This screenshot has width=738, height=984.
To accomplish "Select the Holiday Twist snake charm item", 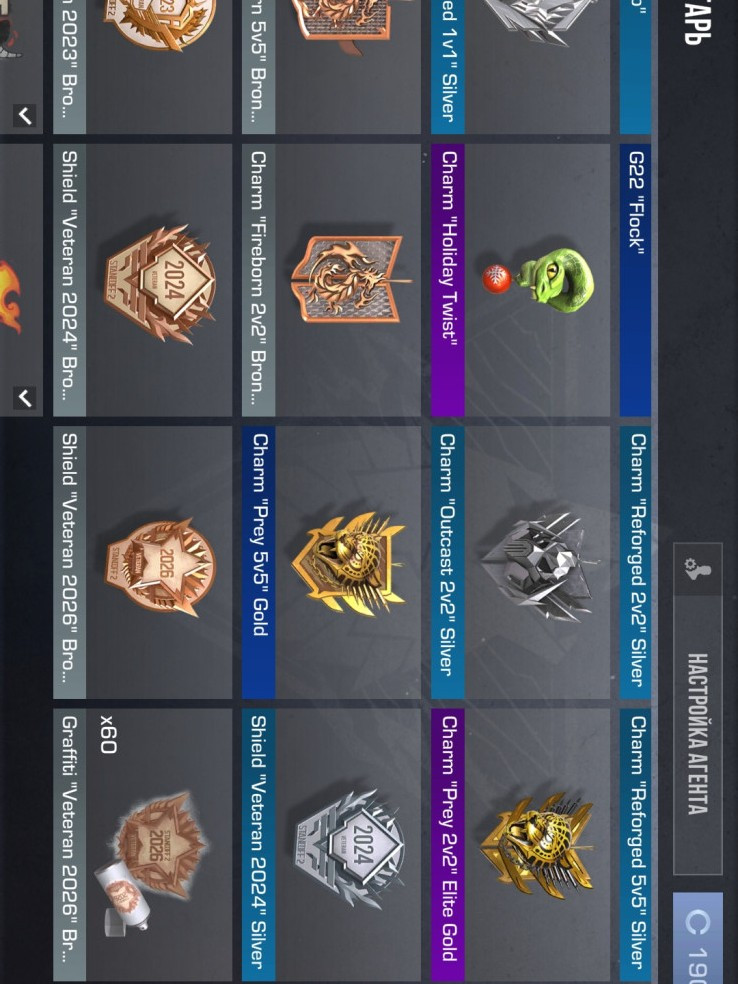I will (520, 280).
